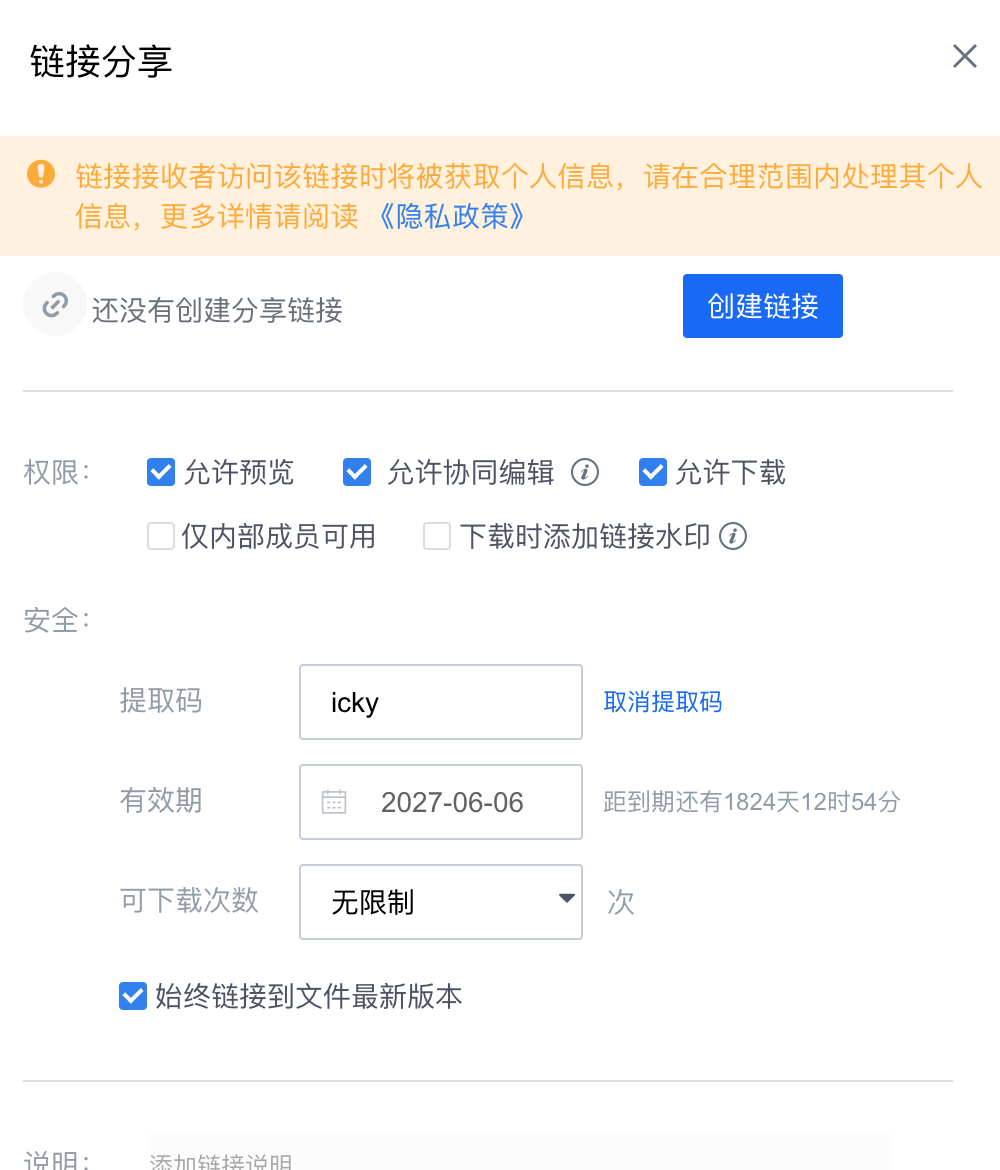Viewport: 1000px width, 1170px height.
Task: Click the 创建链接 button
Action: pos(763,306)
